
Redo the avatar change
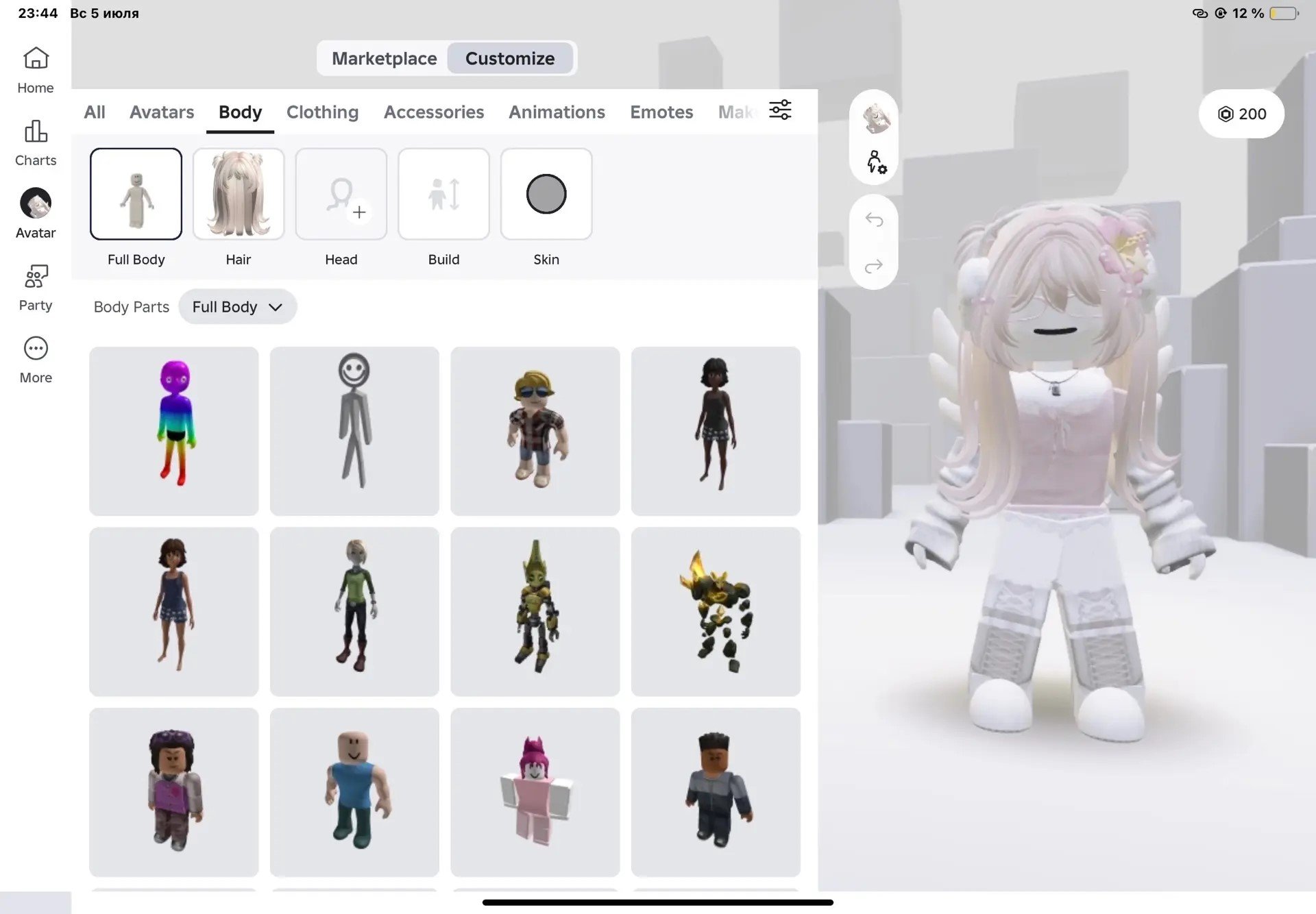pyautogui.click(x=874, y=266)
